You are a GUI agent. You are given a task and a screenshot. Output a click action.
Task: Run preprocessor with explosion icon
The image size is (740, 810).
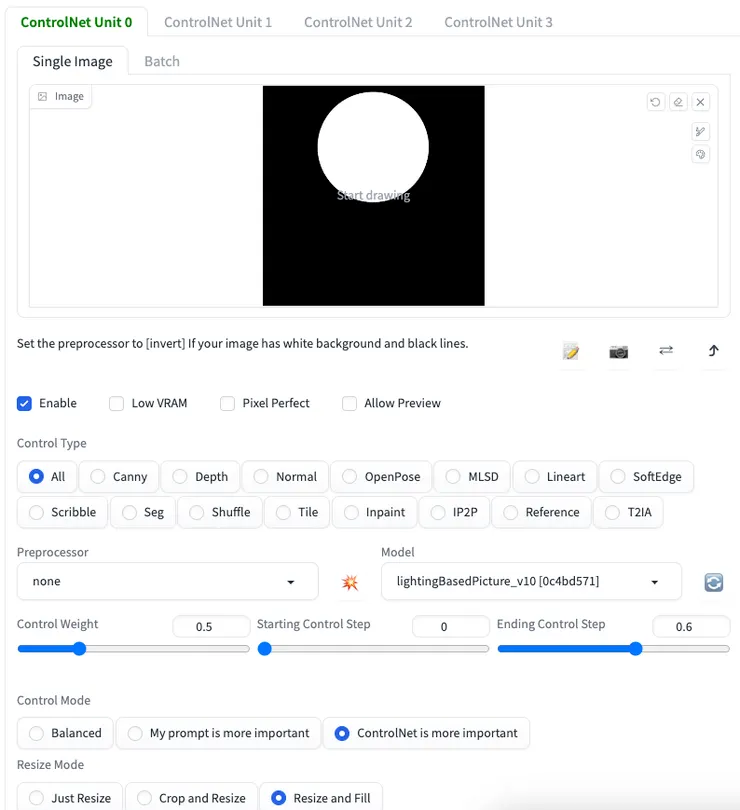click(350, 582)
